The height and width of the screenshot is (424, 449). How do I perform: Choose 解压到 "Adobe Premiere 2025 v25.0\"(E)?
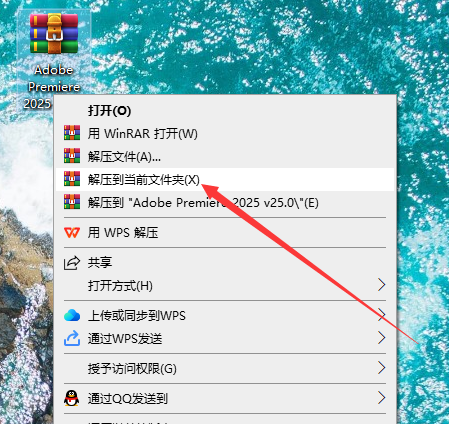[x=225, y=203]
